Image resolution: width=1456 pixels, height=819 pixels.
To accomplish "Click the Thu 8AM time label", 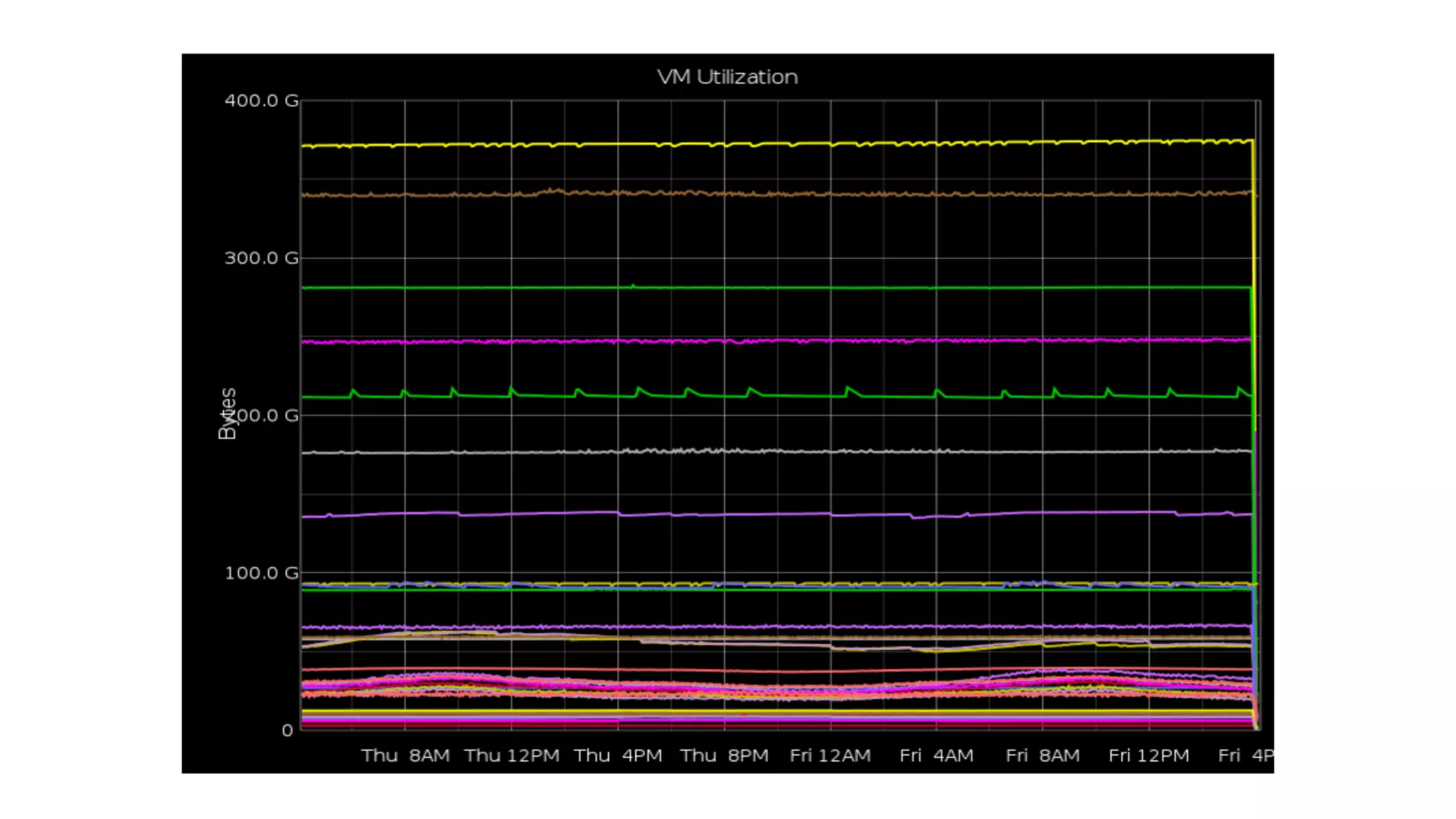I will pos(405,756).
